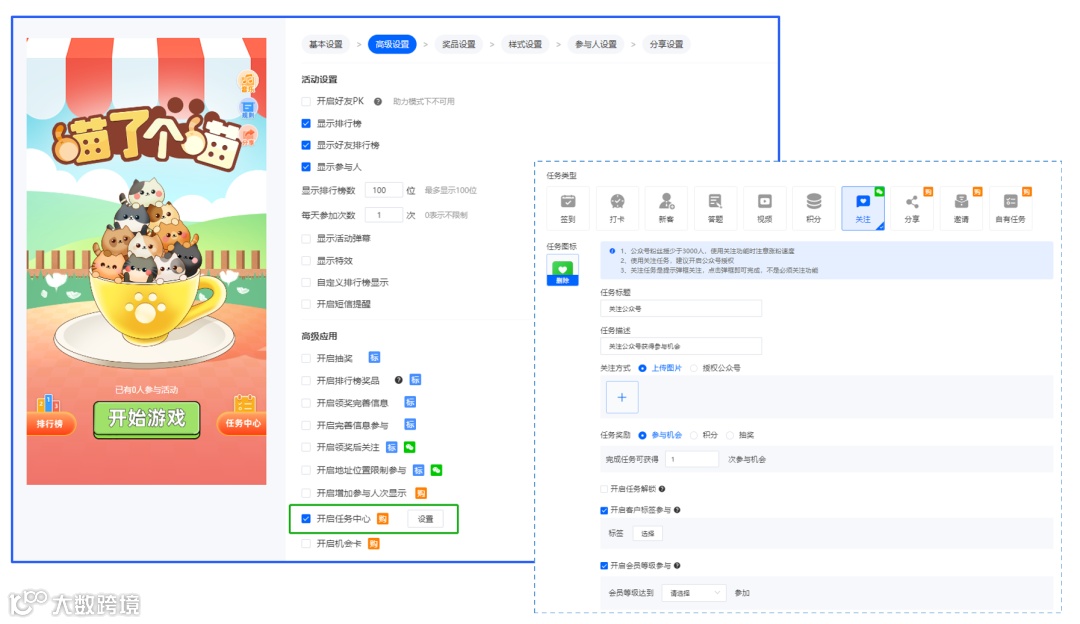Click the 每天参加次数 input field

point(384,215)
